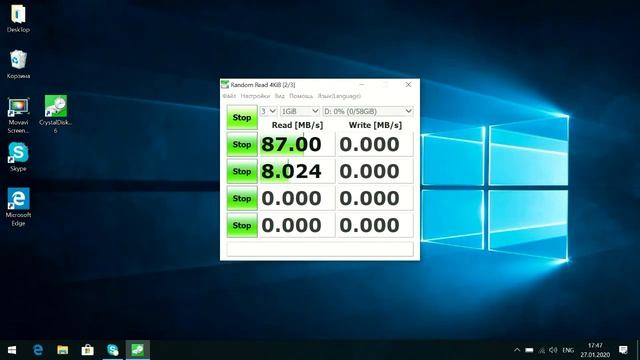The height and width of the screenshot is (360, 640).
Task: Click the large top Stop button
Action: tap(242, 118)
